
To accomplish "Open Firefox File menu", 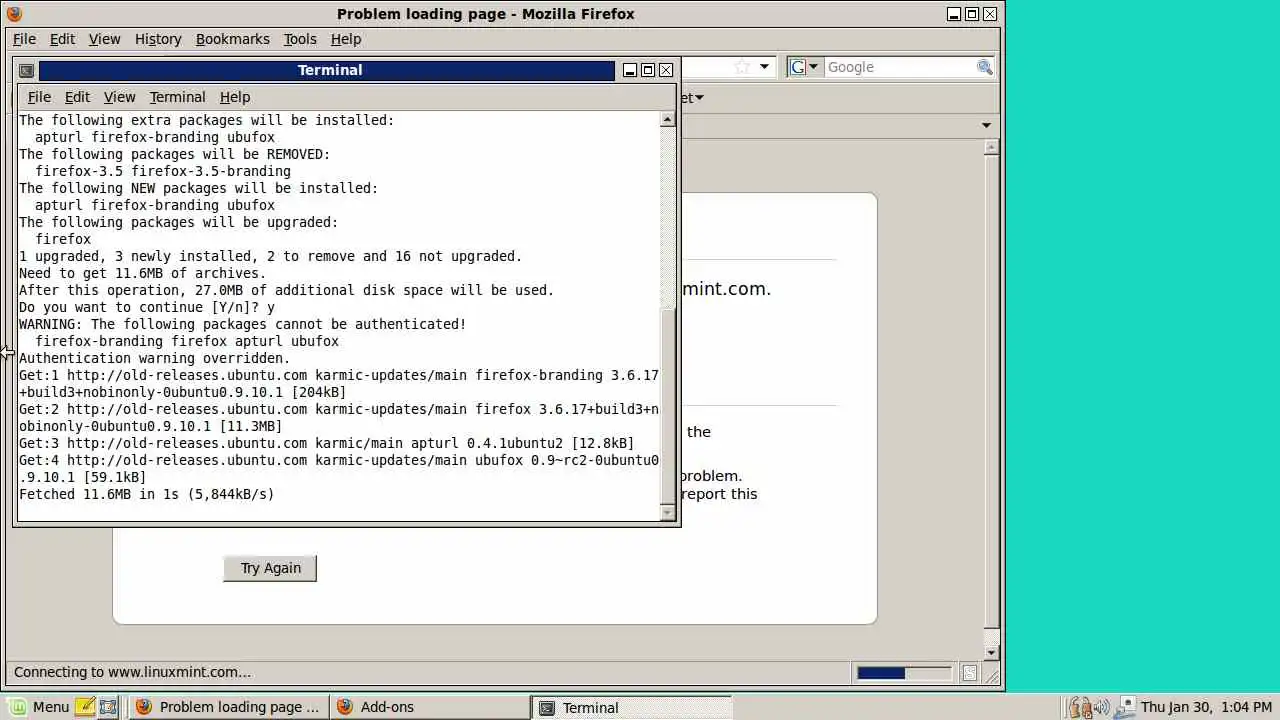I will (x=24, y=39).
